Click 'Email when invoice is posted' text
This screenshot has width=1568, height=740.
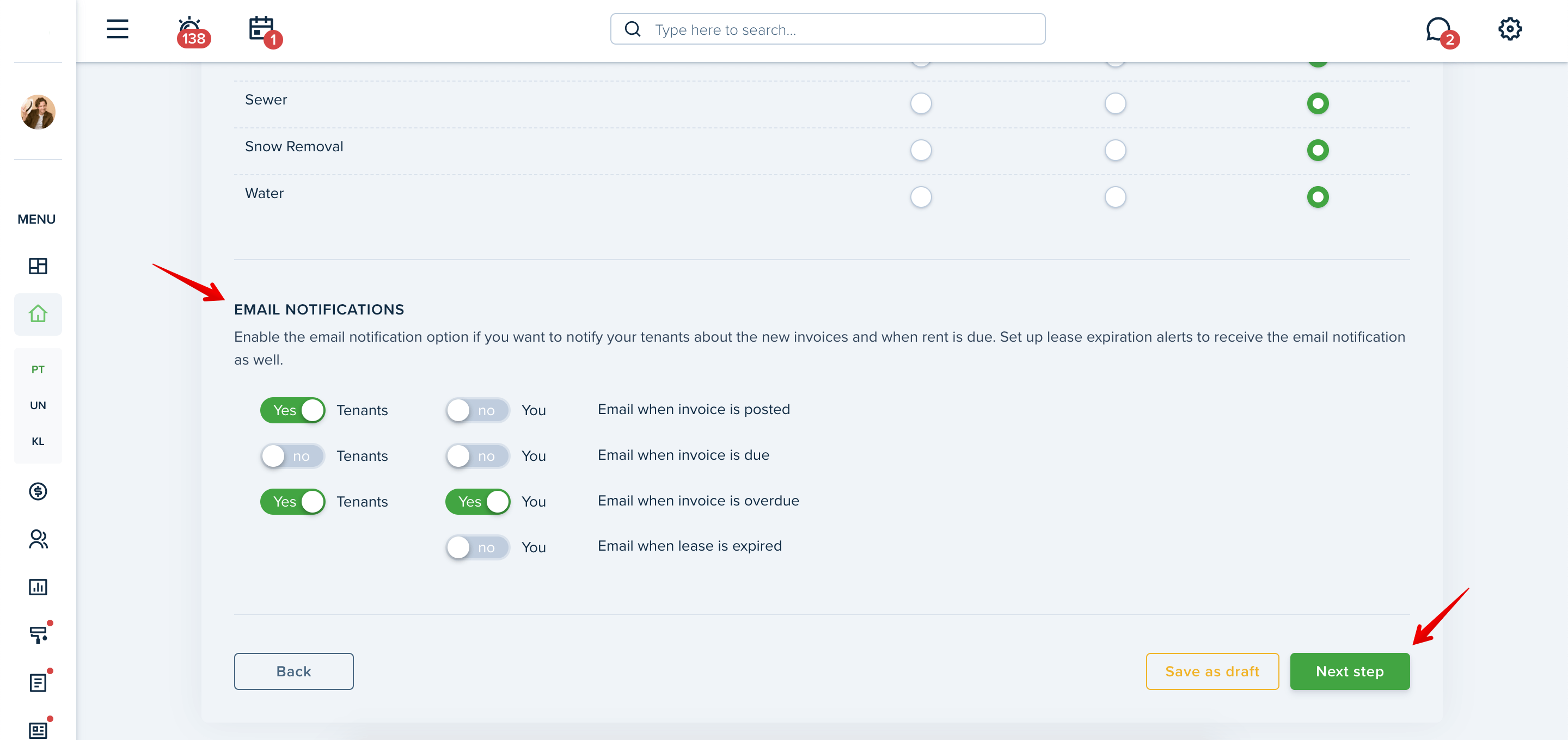pos(694,410)
